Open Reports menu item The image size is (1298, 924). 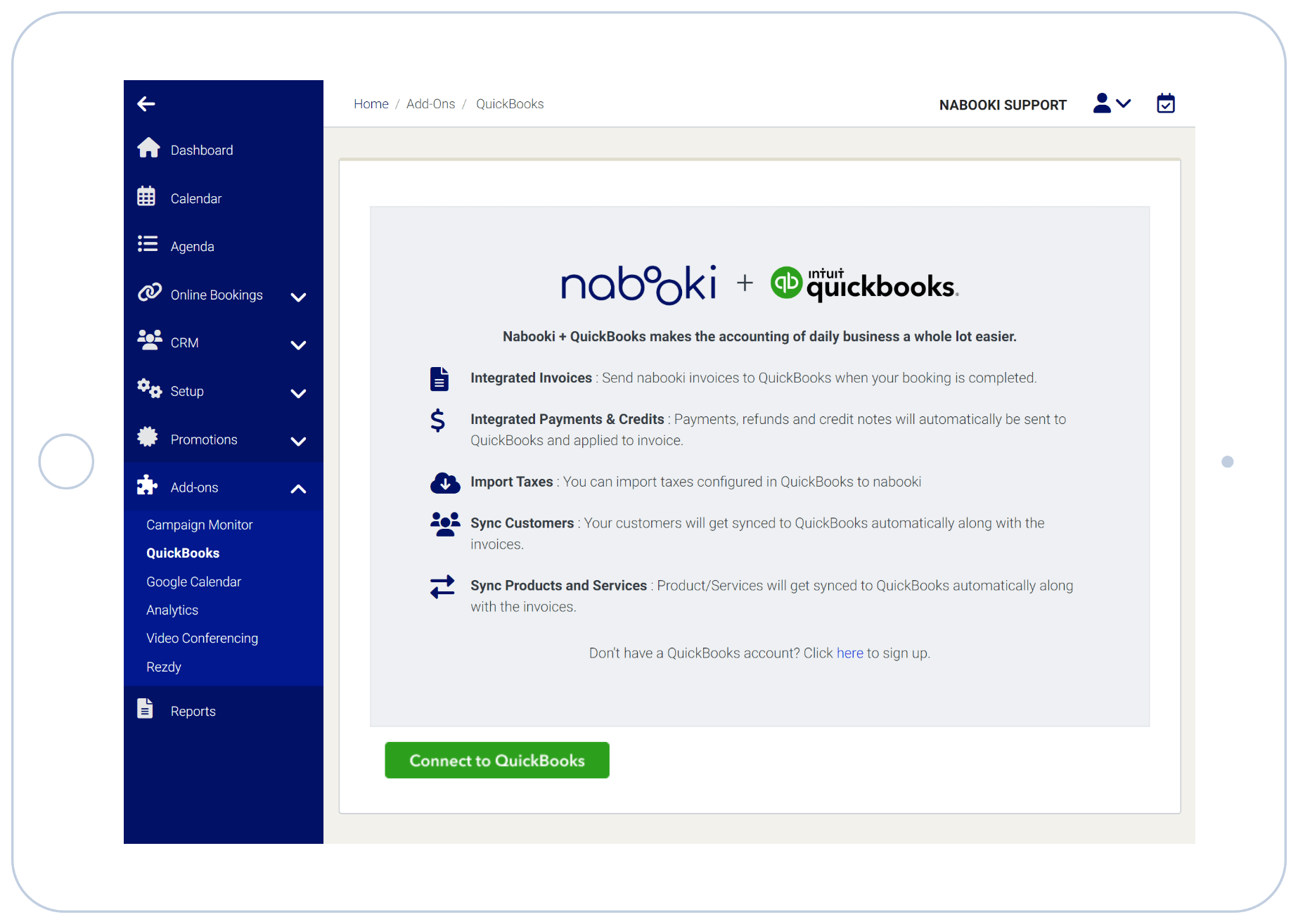pos(193,712)
